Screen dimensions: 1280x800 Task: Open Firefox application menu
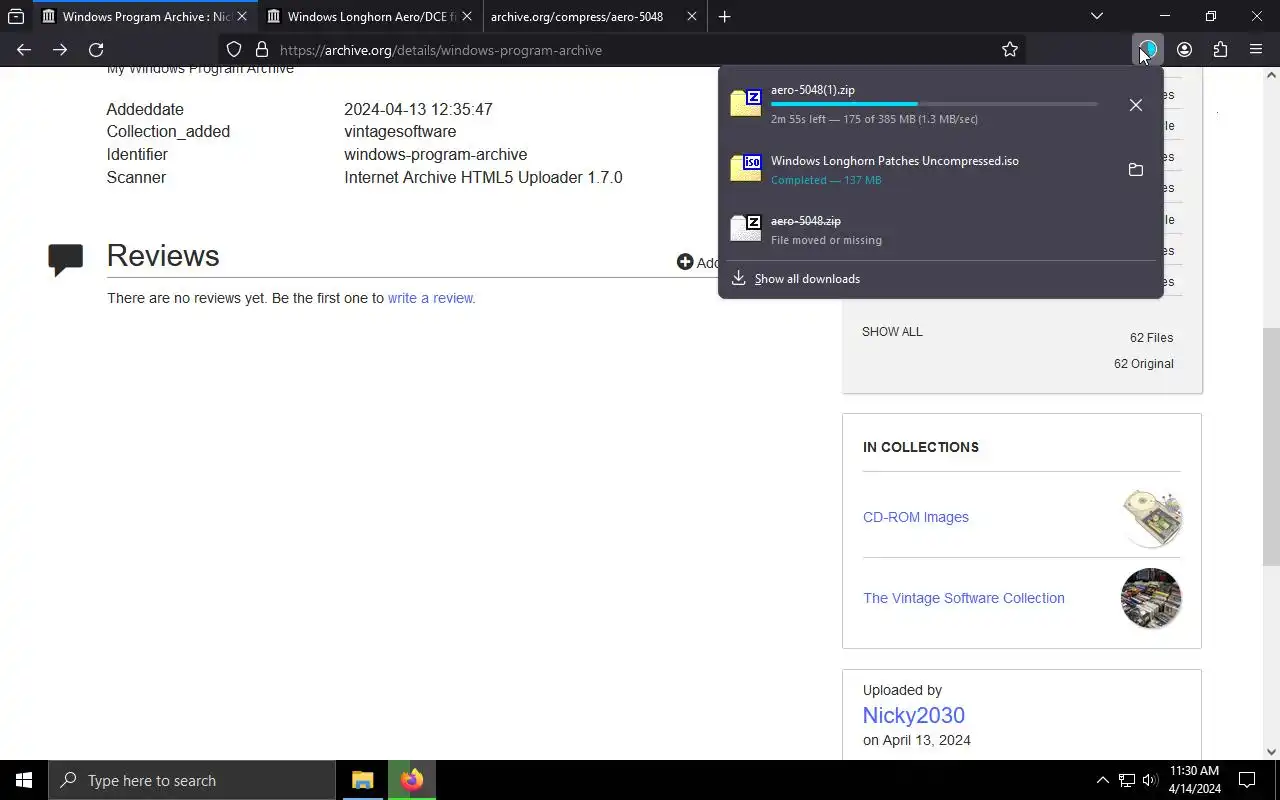[1256, 49]
